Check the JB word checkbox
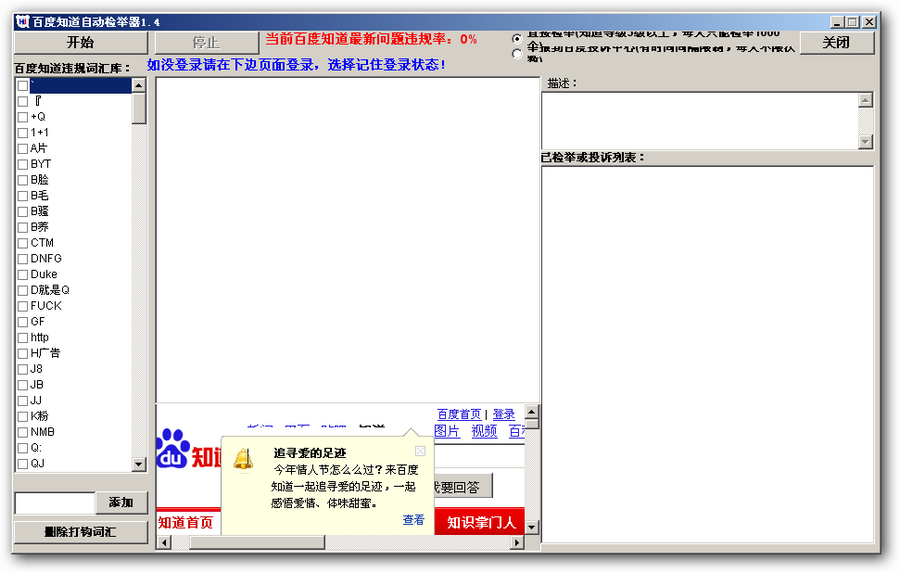Screen dimensions: 900x573 [x=23, y=385]
